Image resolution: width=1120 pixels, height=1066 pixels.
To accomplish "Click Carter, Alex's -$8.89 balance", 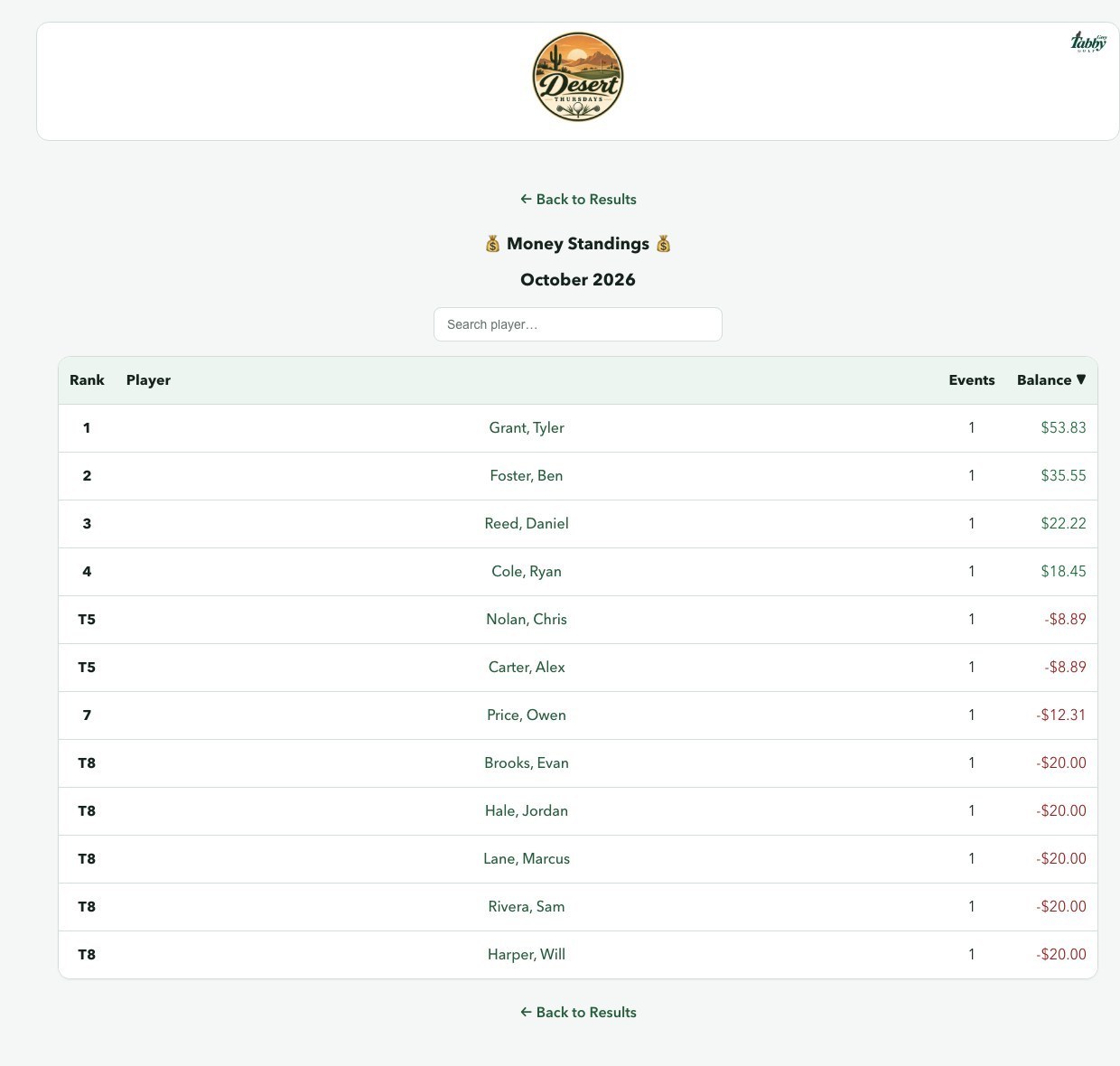I will tap(1065, 668).
